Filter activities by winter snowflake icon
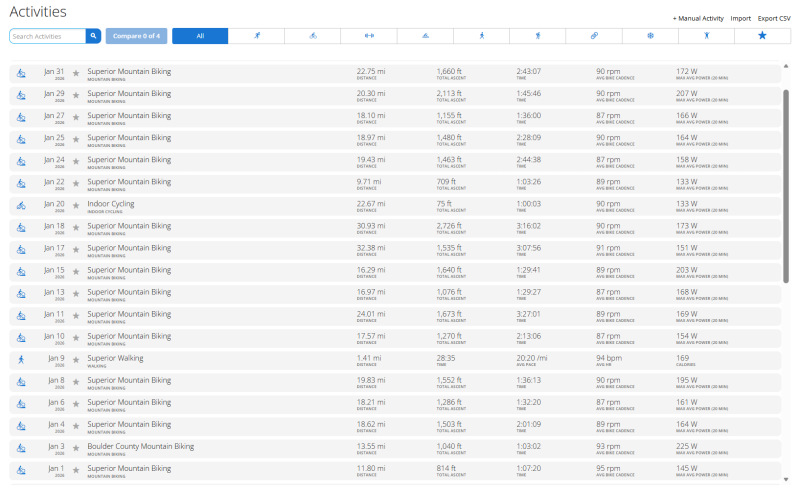 (x=650, y=36)
